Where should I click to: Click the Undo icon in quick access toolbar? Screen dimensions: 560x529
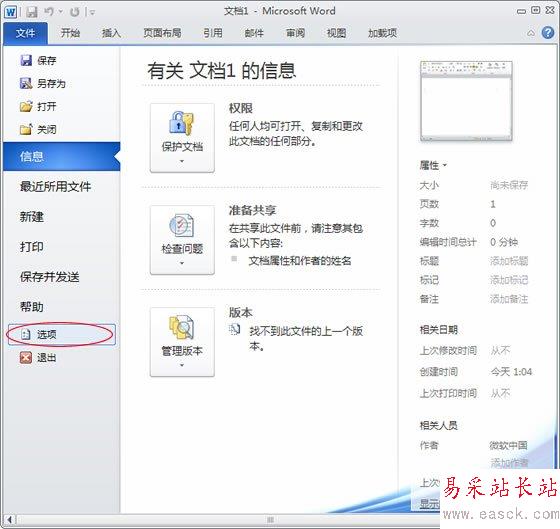tap(49, 12)
